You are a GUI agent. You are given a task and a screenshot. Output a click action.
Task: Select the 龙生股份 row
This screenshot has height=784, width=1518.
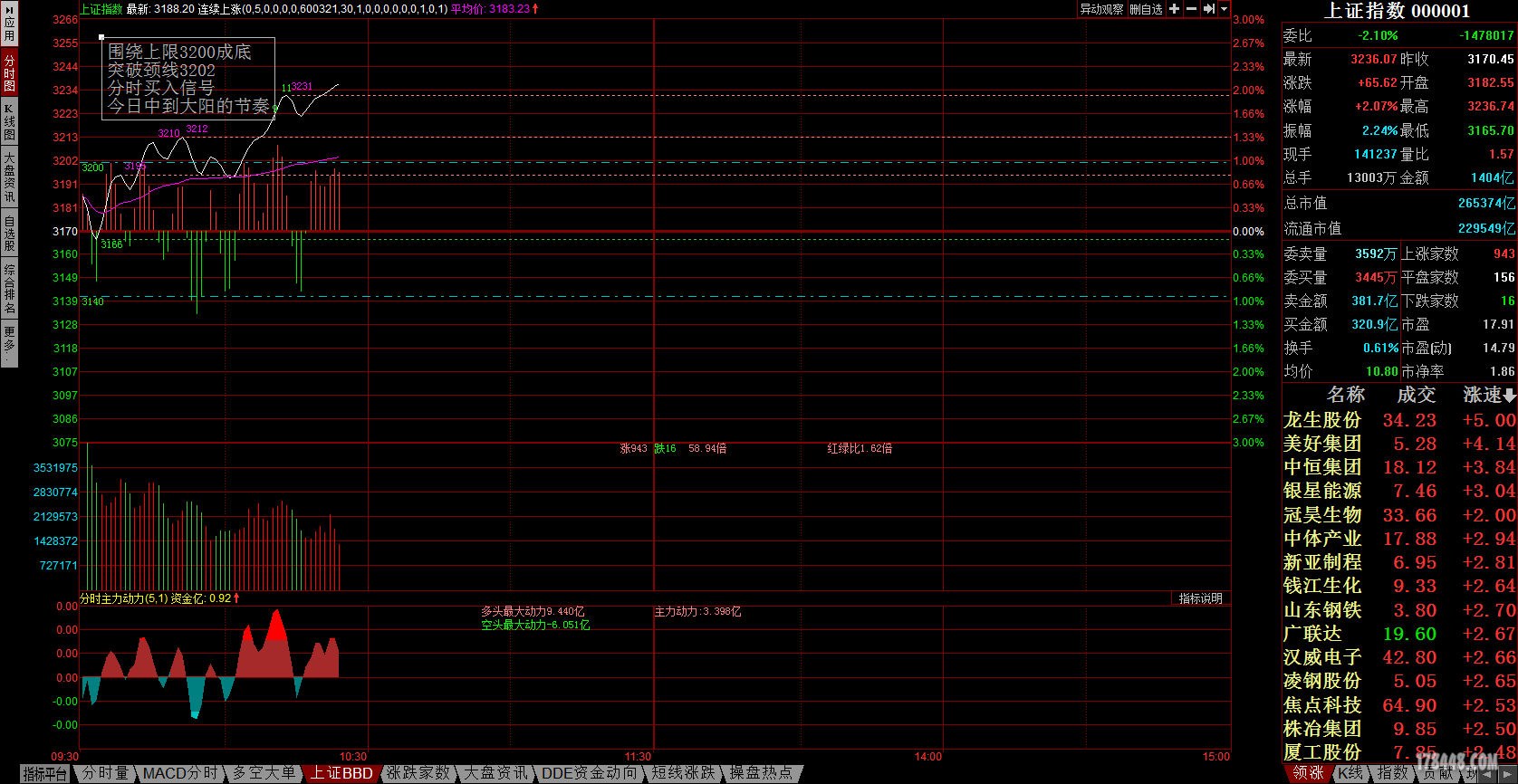(x=1399, y=420)
